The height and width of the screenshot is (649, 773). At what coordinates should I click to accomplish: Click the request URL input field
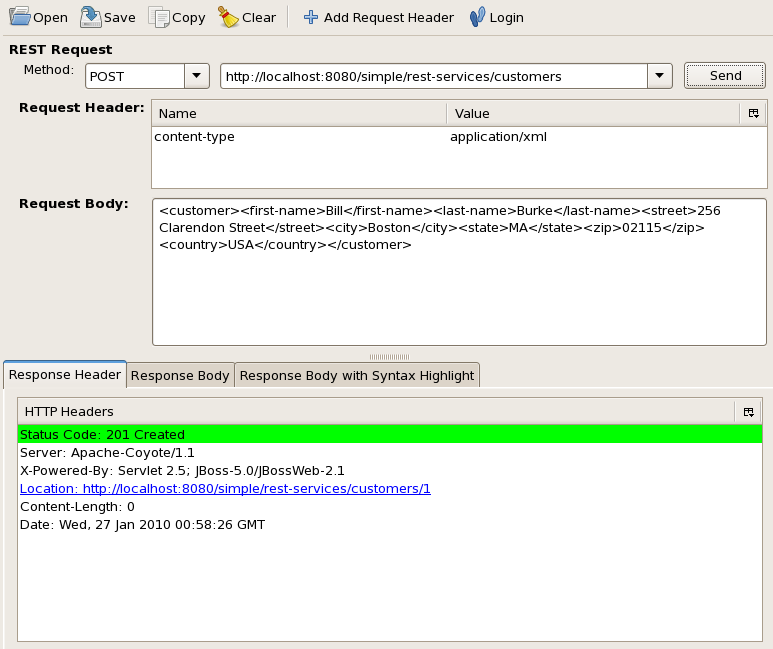coord(434,76)
